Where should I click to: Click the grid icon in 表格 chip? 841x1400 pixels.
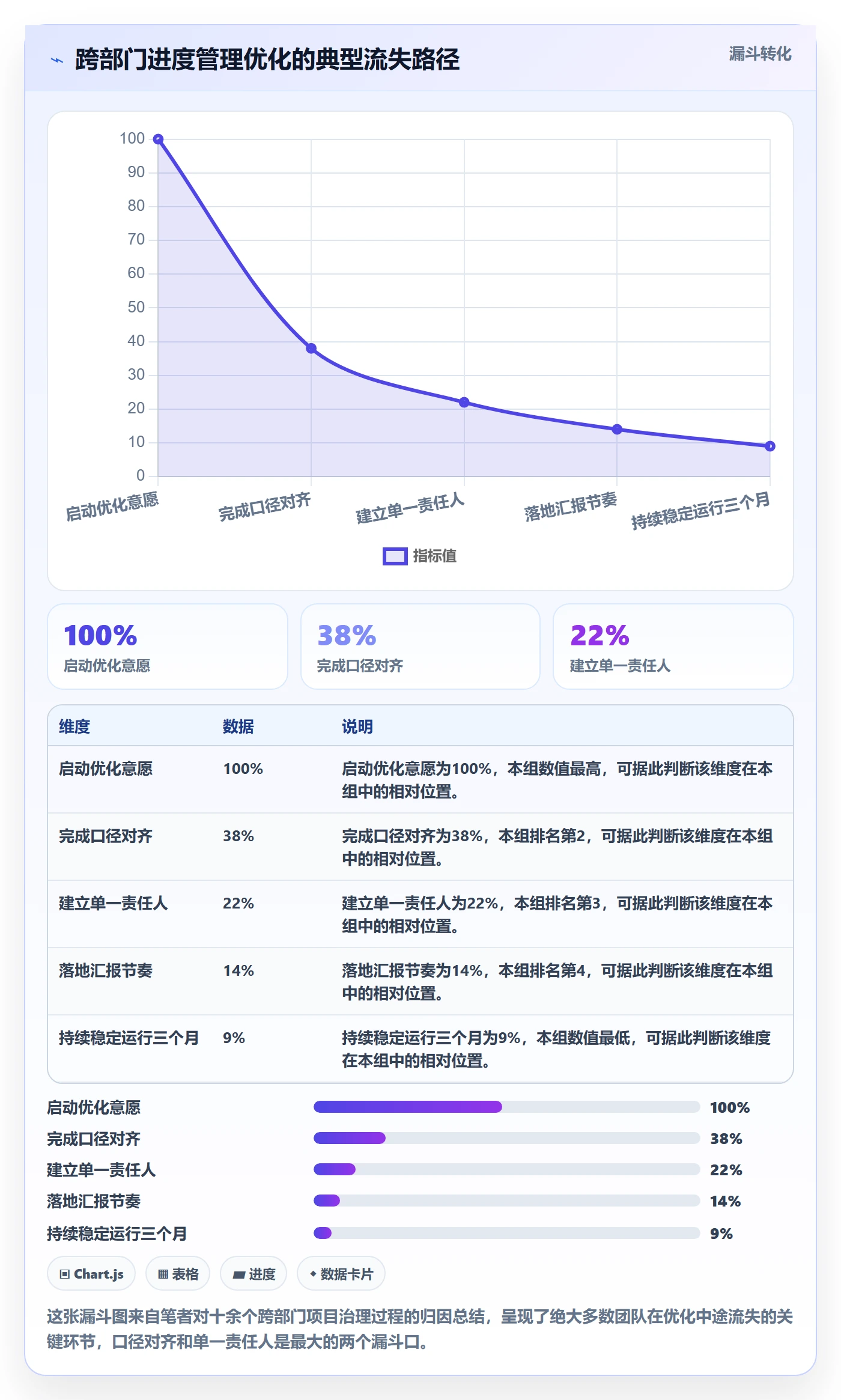[163, 1274]
